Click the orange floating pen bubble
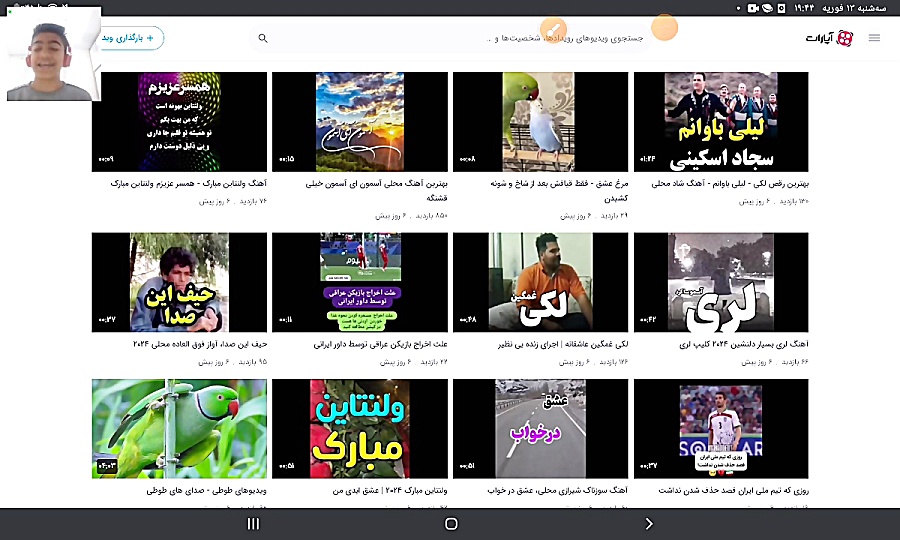 (x=553, y=29)
